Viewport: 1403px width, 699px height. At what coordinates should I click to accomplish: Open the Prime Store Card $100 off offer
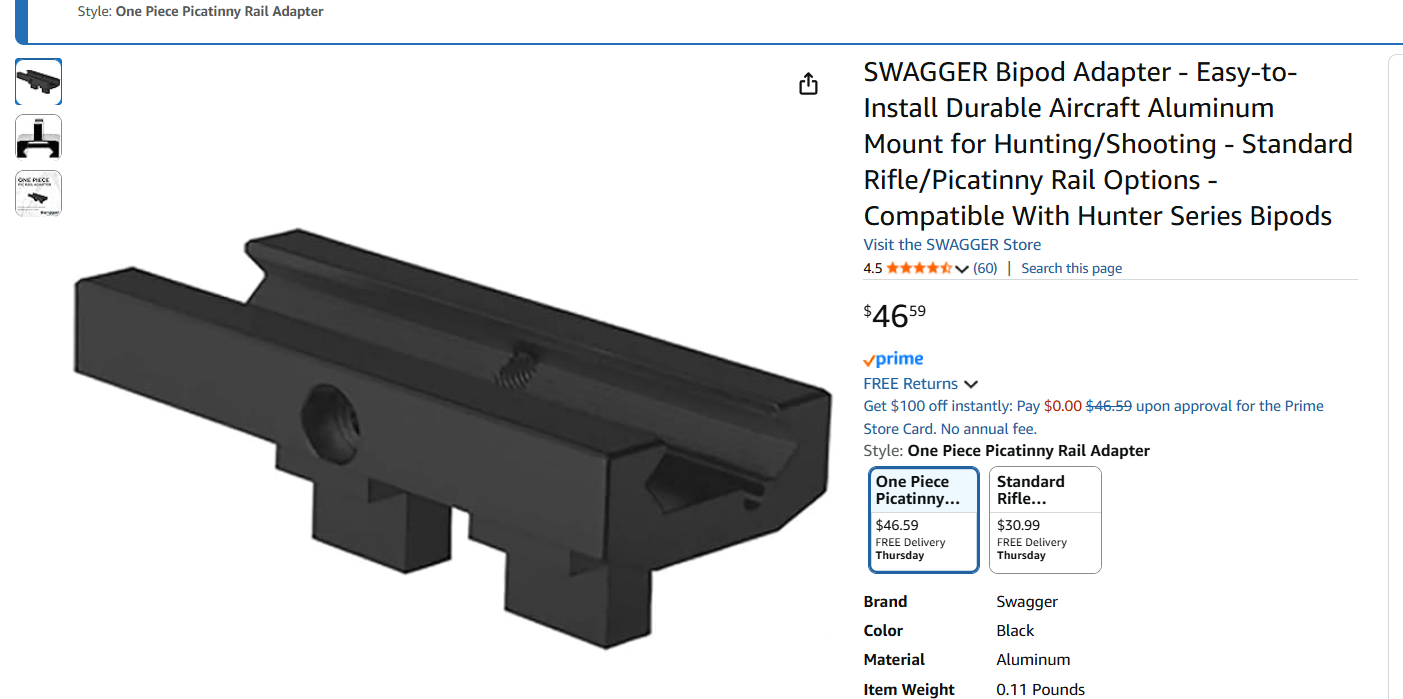pyautogui.click(x=1093, y=417)
